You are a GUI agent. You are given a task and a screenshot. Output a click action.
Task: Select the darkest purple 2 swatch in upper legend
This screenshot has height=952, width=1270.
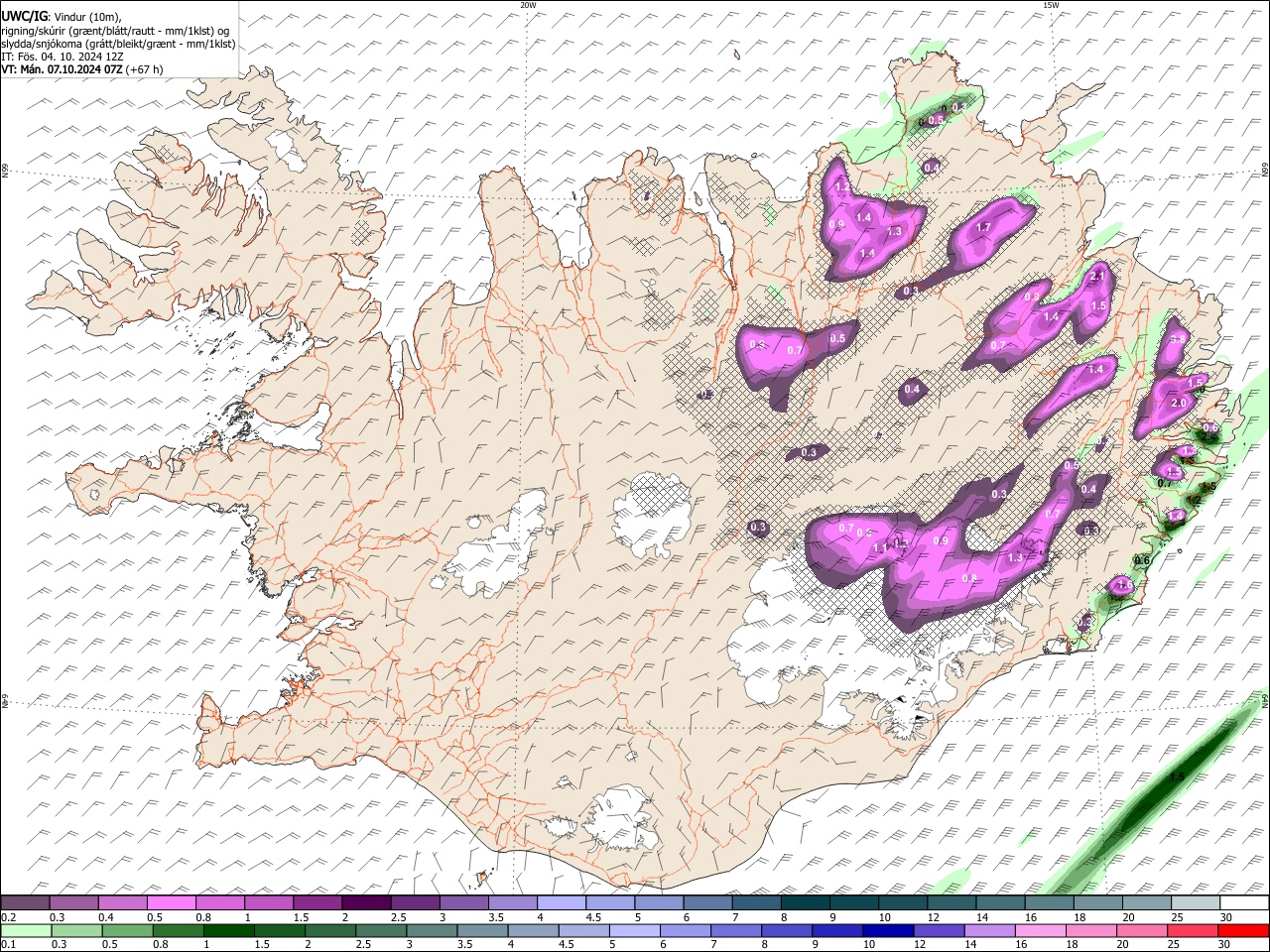(366, 903)
